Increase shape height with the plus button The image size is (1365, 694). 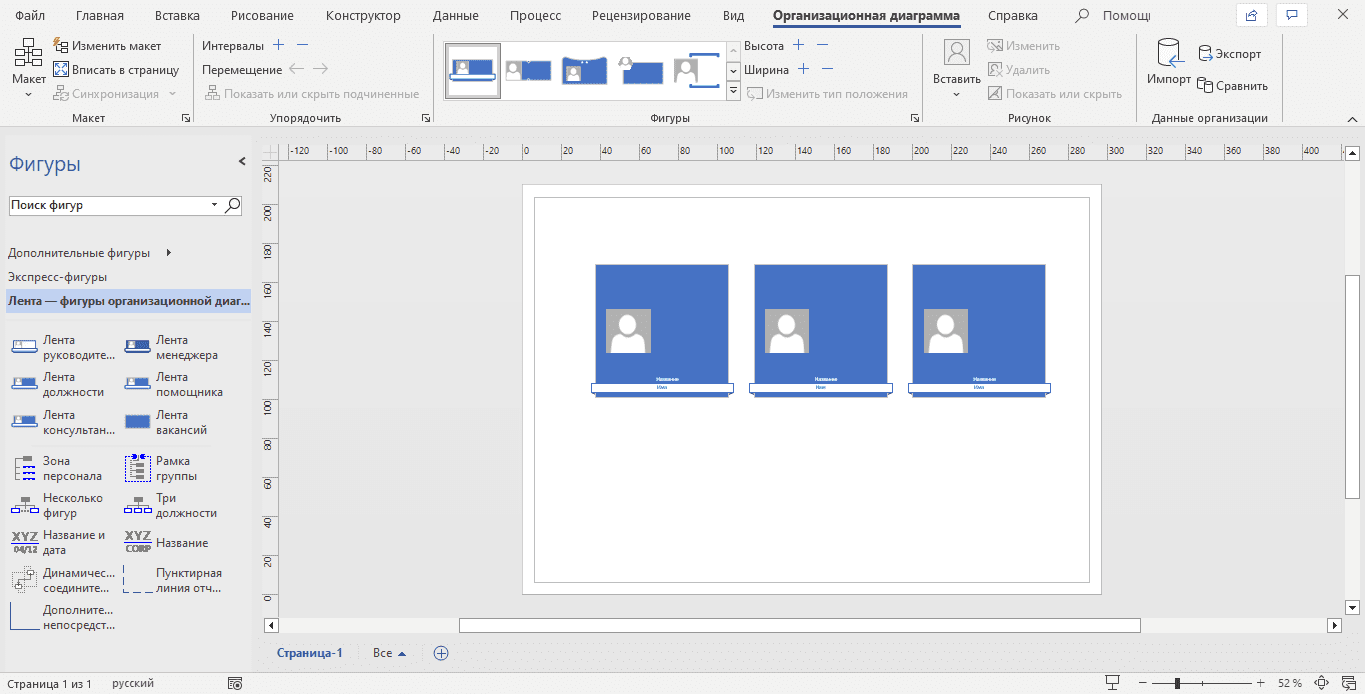798,46
